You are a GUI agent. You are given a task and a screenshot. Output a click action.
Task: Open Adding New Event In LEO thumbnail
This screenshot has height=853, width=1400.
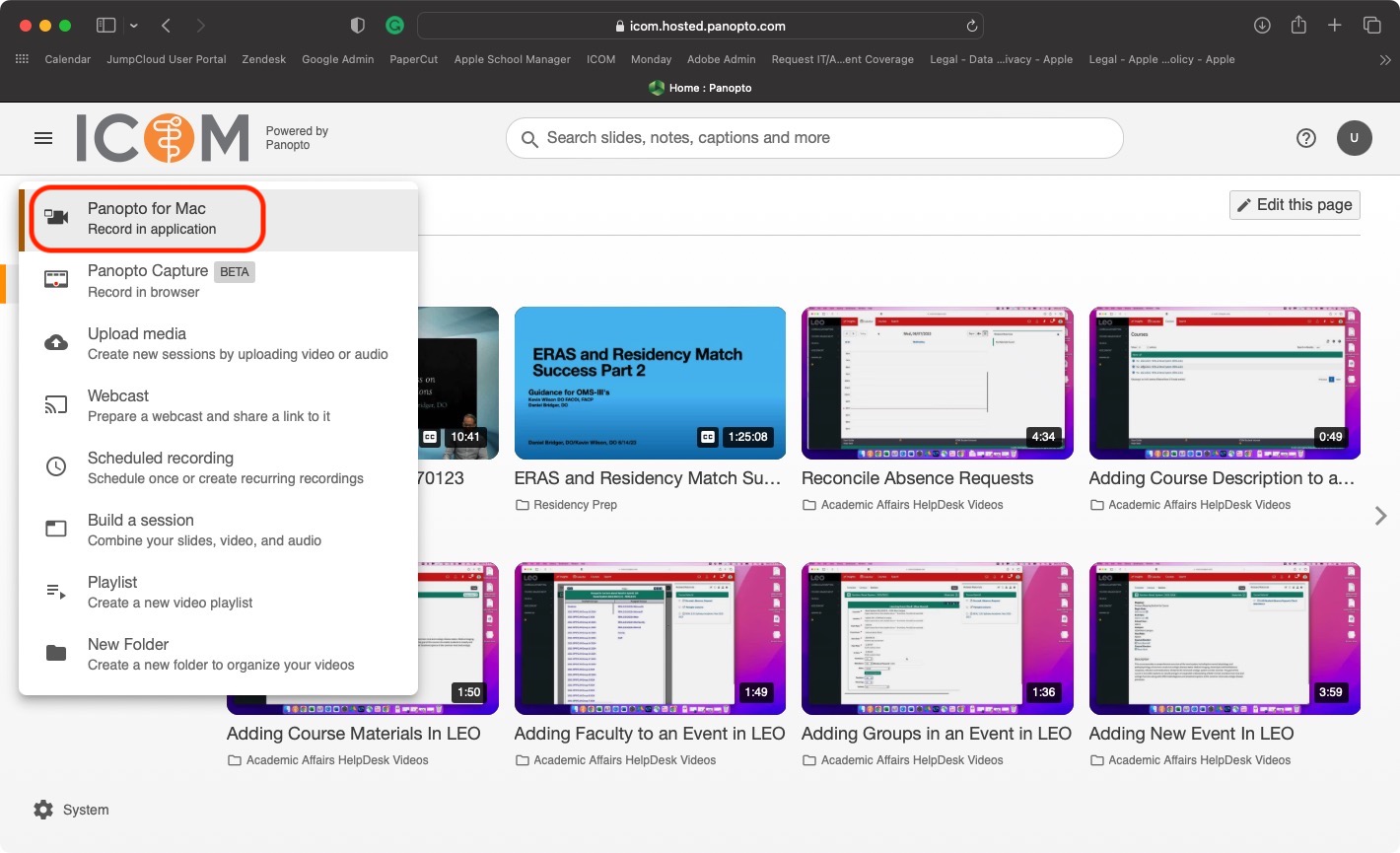[x=1225, y=638]
